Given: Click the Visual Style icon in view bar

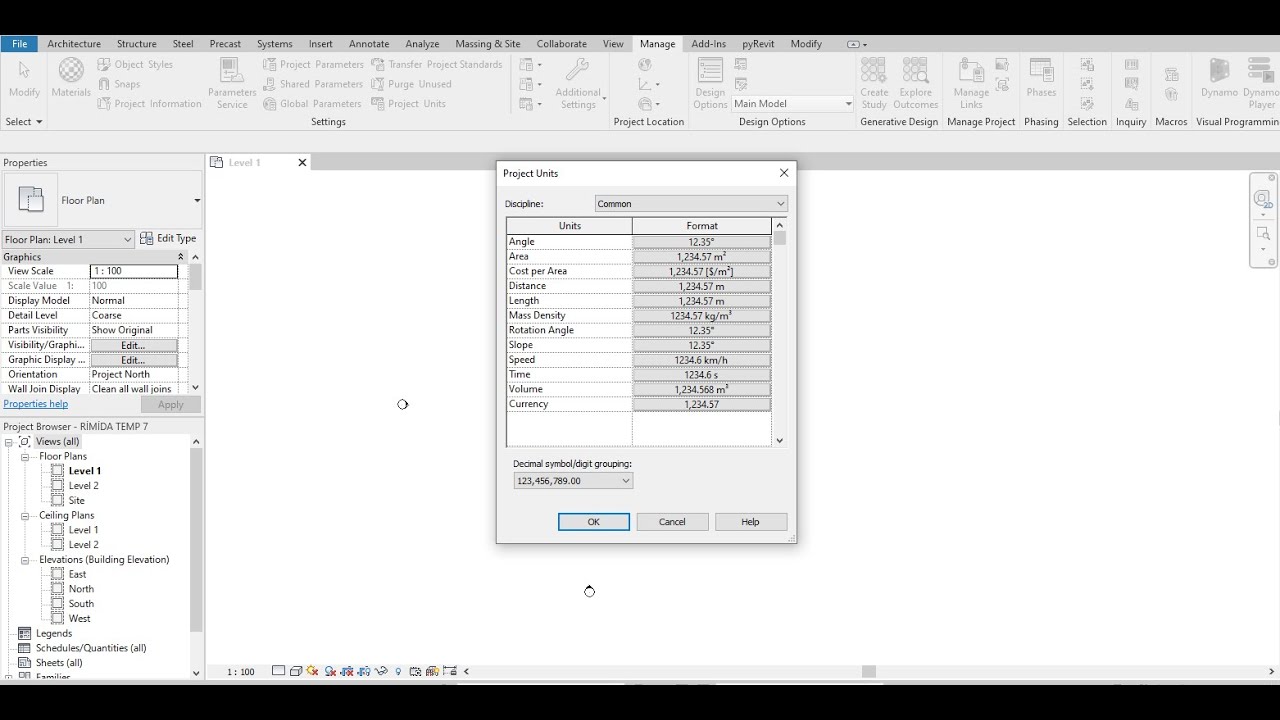Looking at the screenshot, I should point(296,672).
